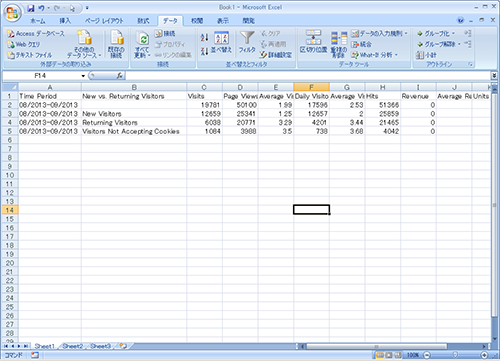The height and width of the screenshot is (361, 500).
Task: Open the Sort dialog icon
Action: (x=221, y=38)
